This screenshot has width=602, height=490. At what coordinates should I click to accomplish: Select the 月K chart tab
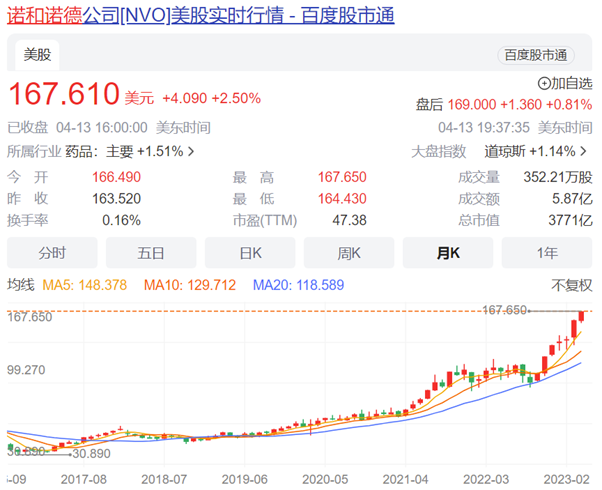click(x=448, y=253)
